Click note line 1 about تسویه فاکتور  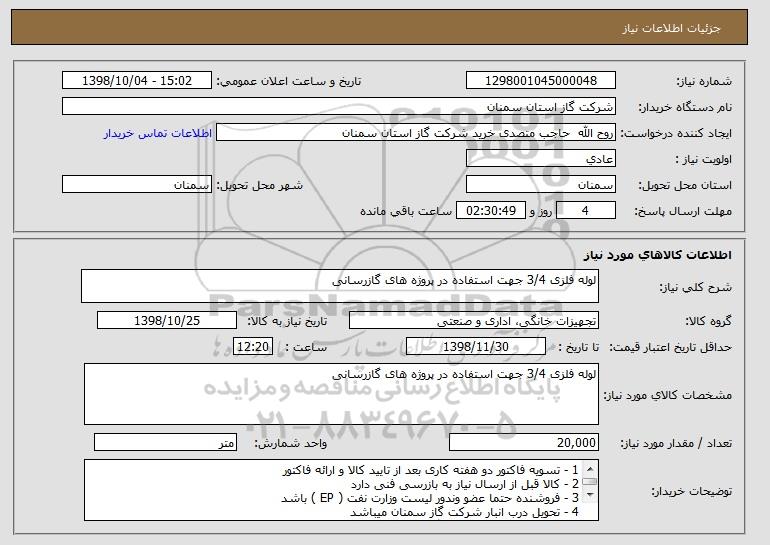click(431, 470)
